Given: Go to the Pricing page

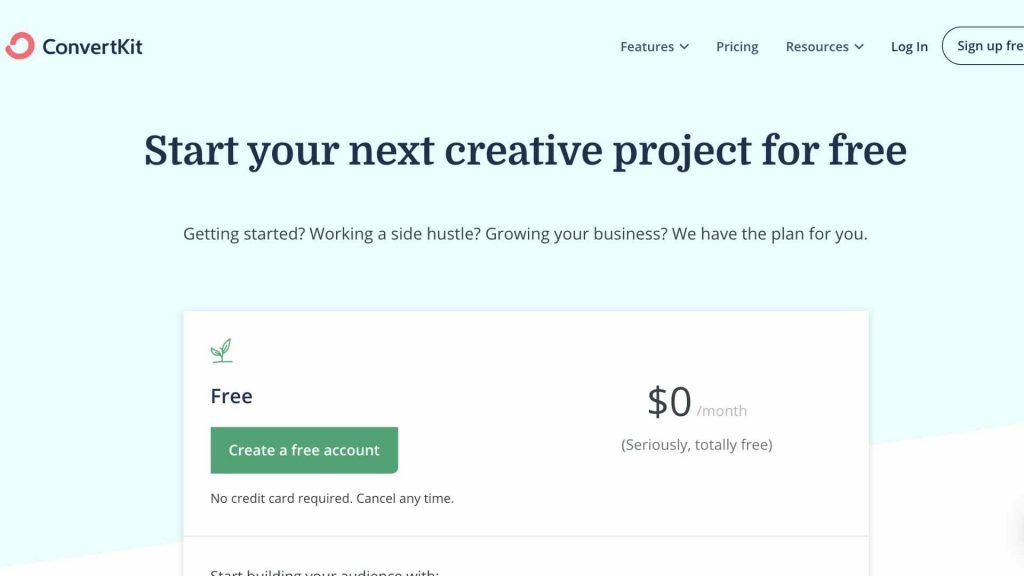Looking at the screenshot, I should coord(737,46).
